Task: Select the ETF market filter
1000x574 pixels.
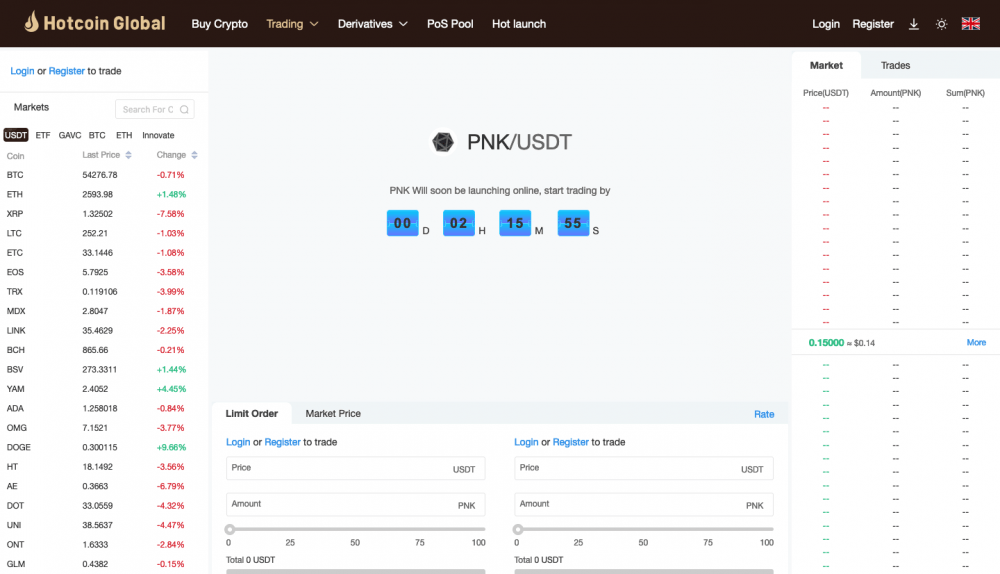Action: (43, 135)
